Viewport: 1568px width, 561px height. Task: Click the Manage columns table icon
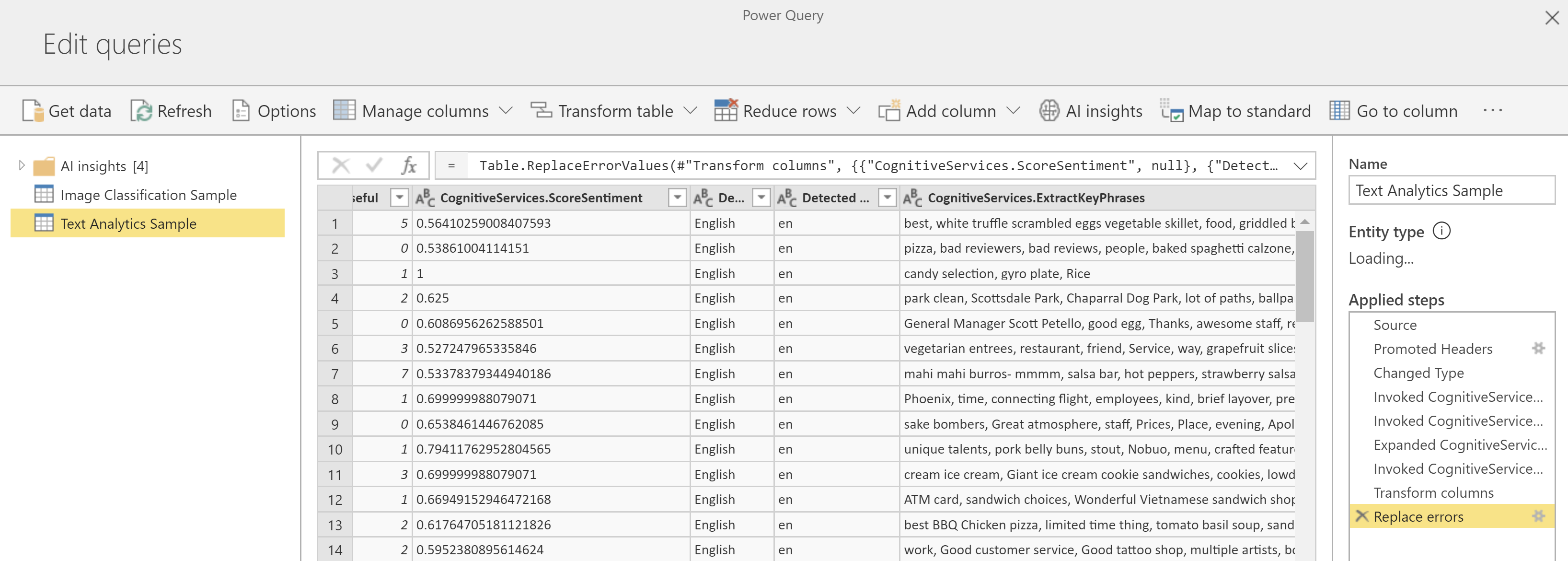344,110
